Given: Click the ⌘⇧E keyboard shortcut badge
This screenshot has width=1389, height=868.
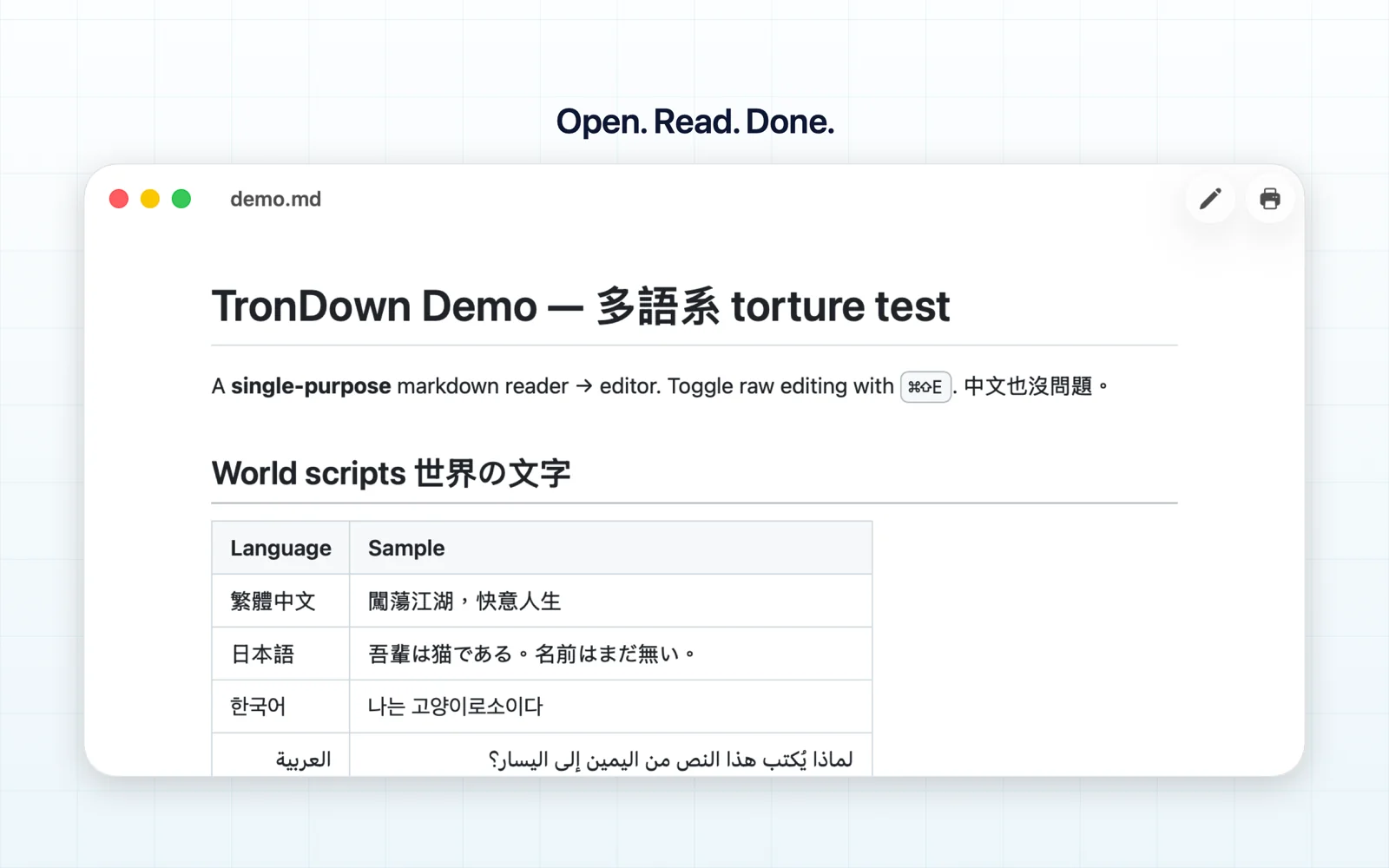Looking at the screenshot, I should coord(925,386).
